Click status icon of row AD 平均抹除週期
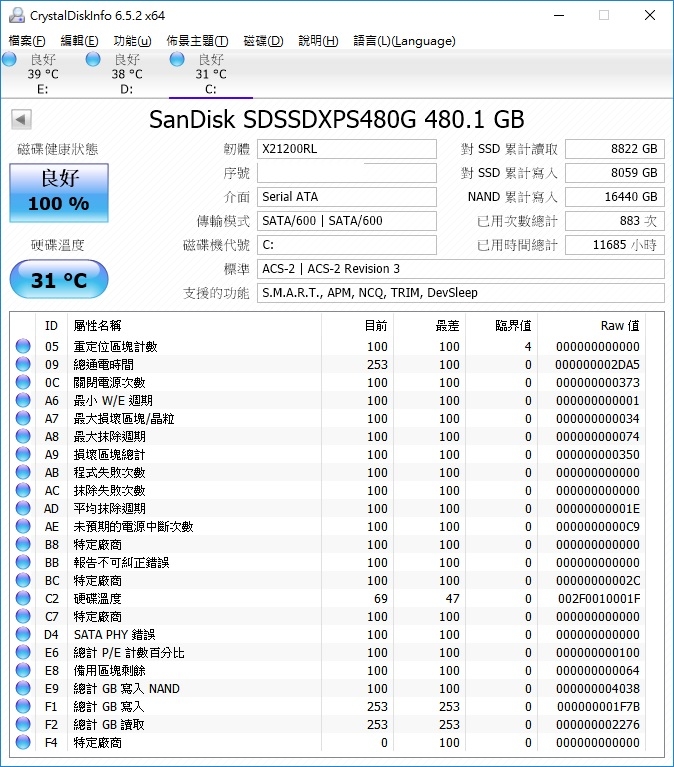Viewport: 674px width, 767px height. 23,508
